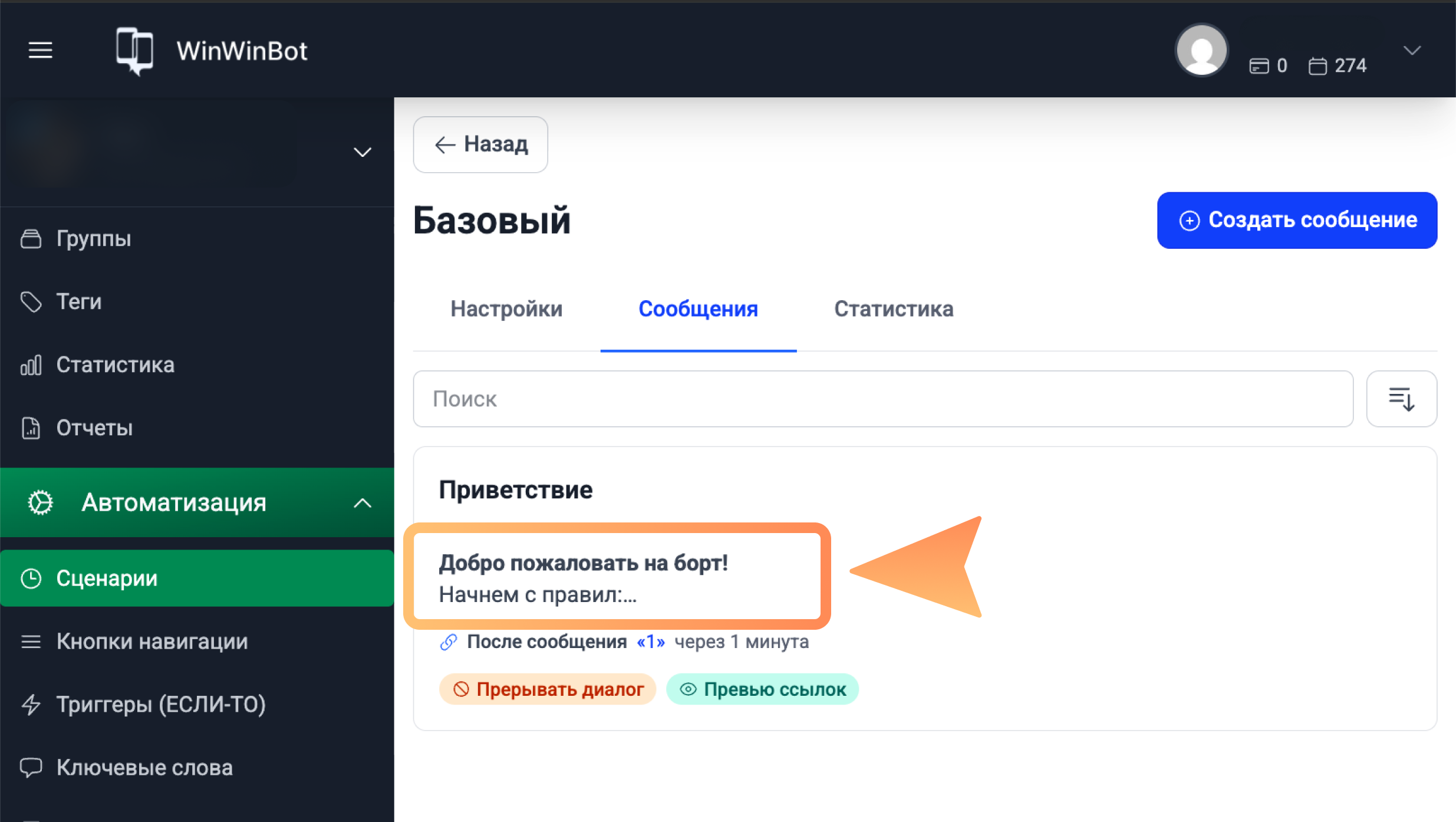Open the bot selector dropdown in sidebar
This screenshot has height=822, width=1456.
click(362, 152)
